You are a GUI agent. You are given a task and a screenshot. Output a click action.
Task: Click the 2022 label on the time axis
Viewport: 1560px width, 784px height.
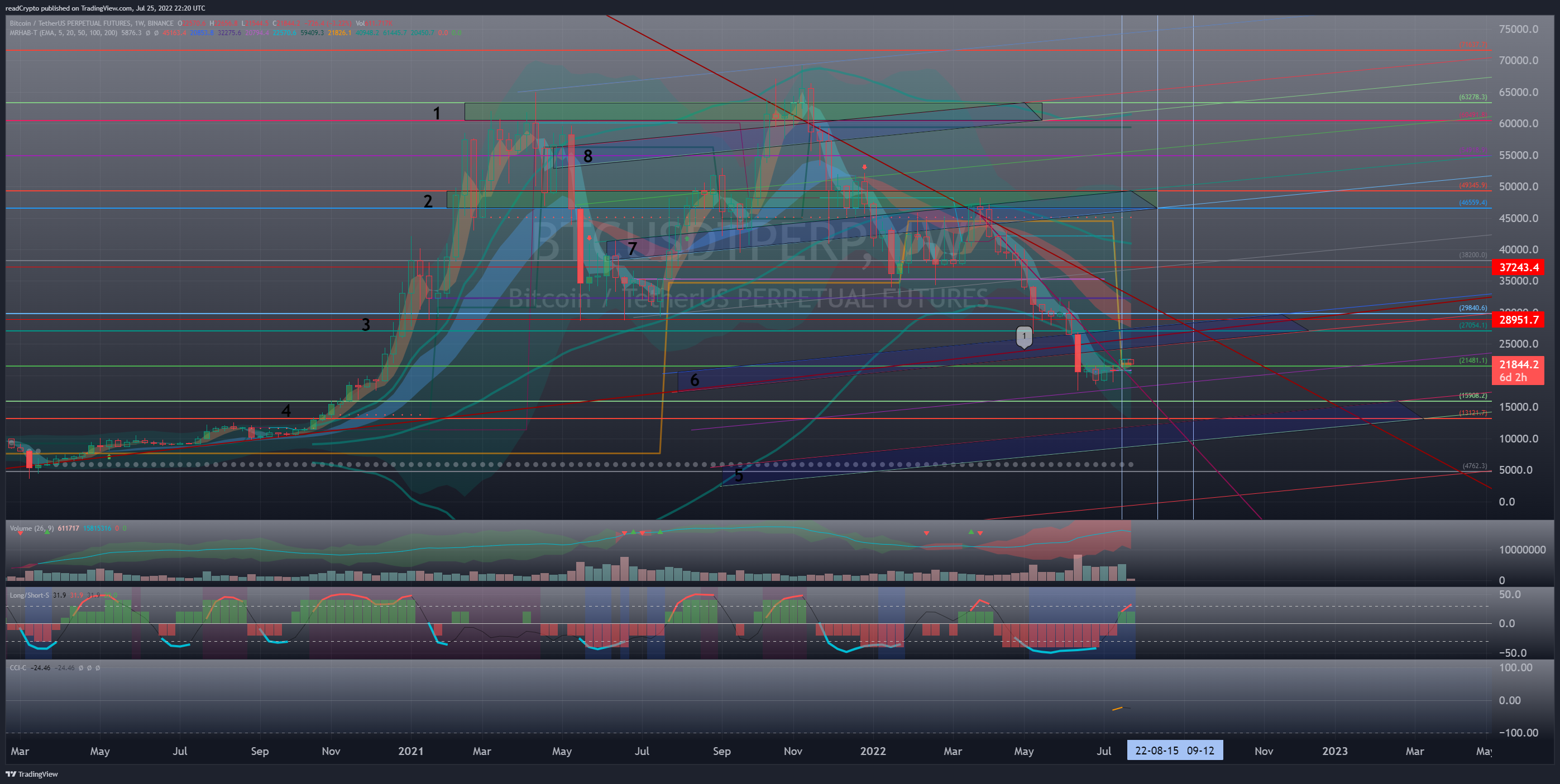873,751
